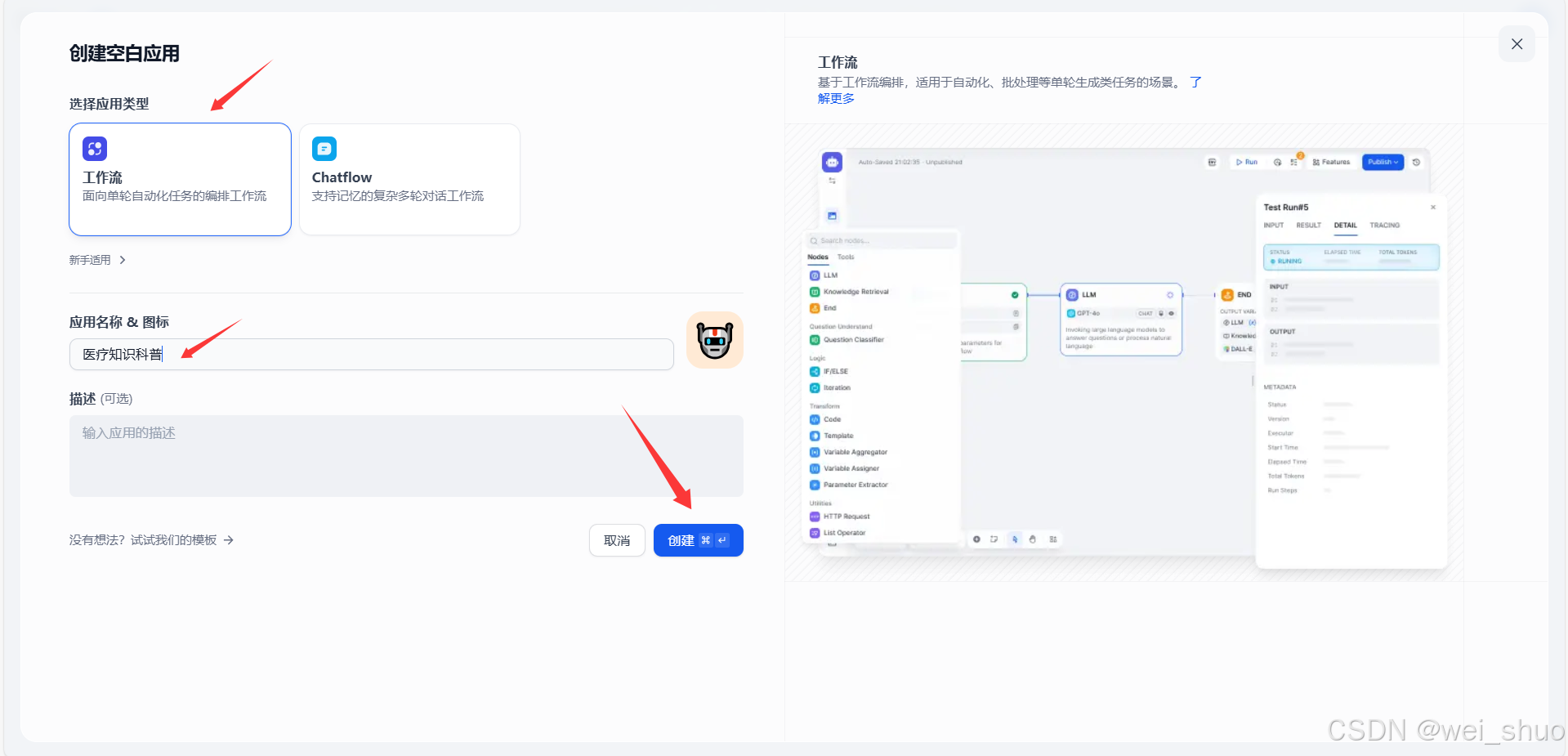
Task: Open the robot emoji app icon picker
Action: pos(715,340)
